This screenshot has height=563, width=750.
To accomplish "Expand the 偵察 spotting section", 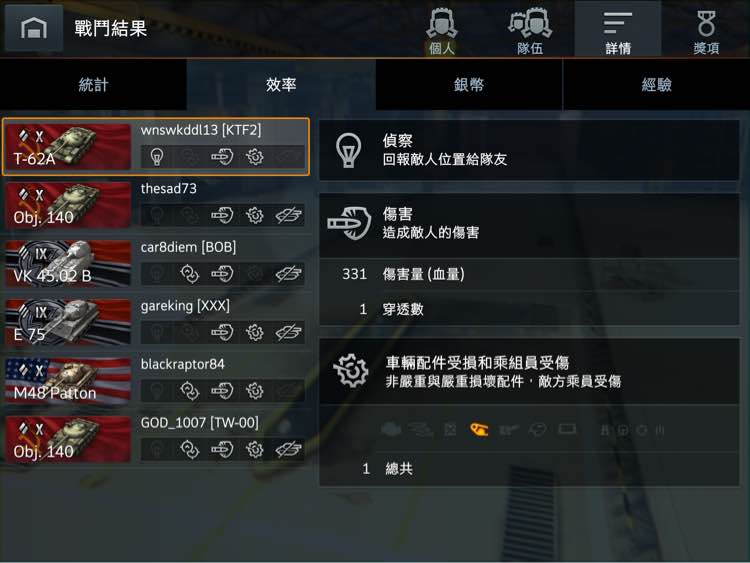I will (529, 150).
